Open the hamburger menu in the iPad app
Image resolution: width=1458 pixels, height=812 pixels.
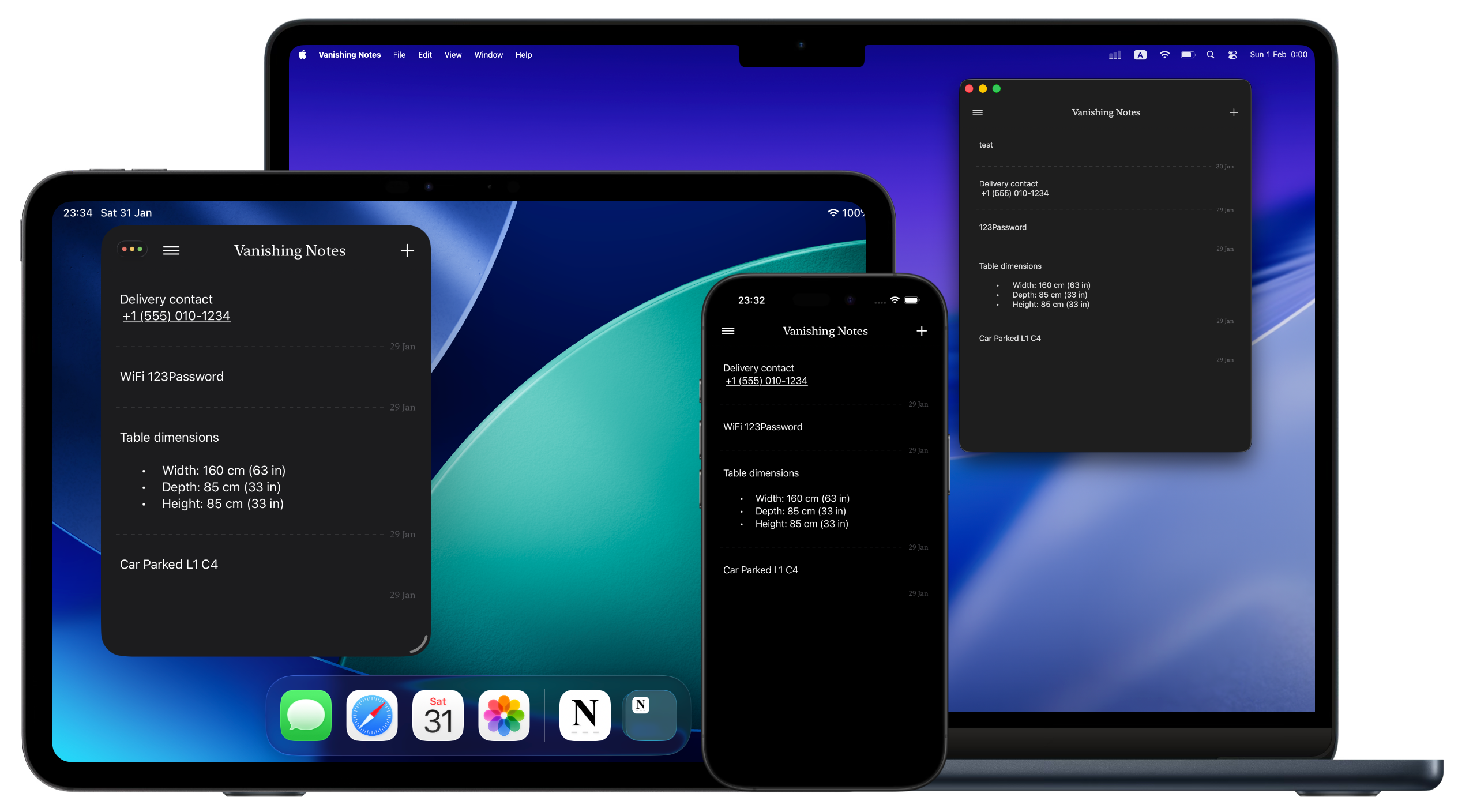pos(171,250)
